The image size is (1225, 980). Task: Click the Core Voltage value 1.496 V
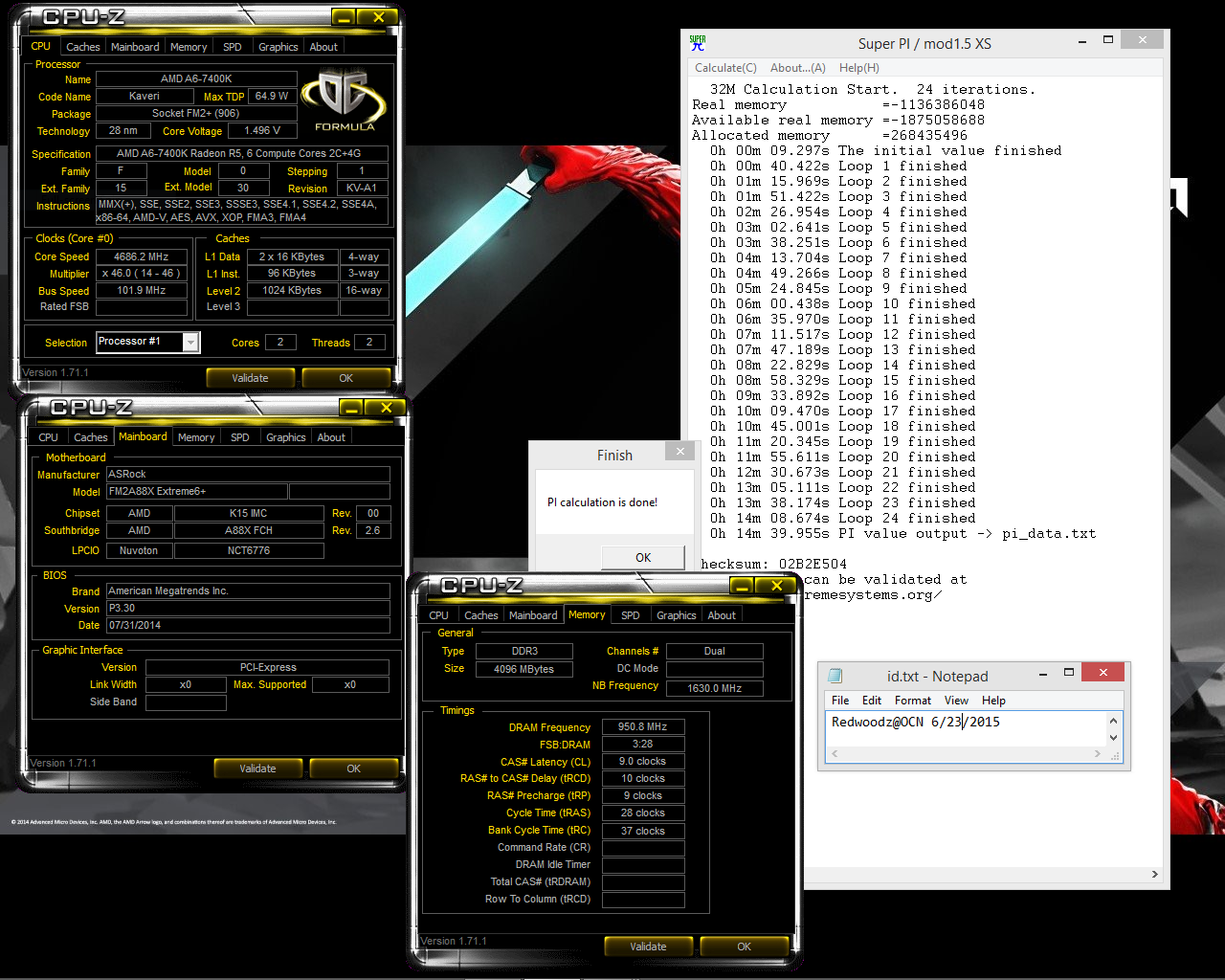pyautogui.click(x=263, y=131)
